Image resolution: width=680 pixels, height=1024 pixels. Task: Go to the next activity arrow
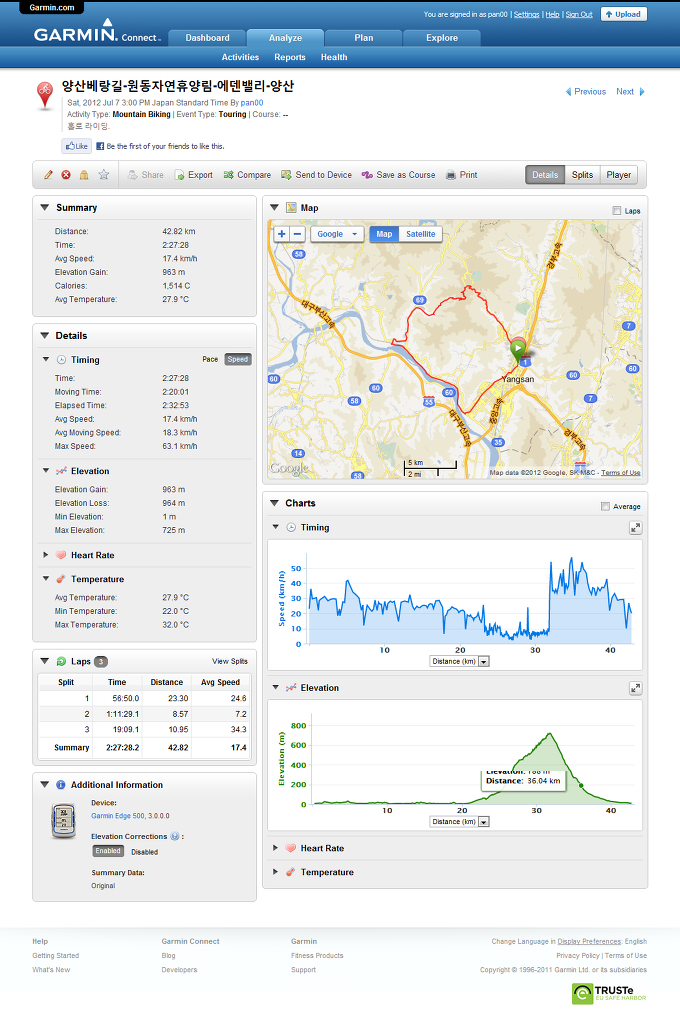tap(642, 92)
